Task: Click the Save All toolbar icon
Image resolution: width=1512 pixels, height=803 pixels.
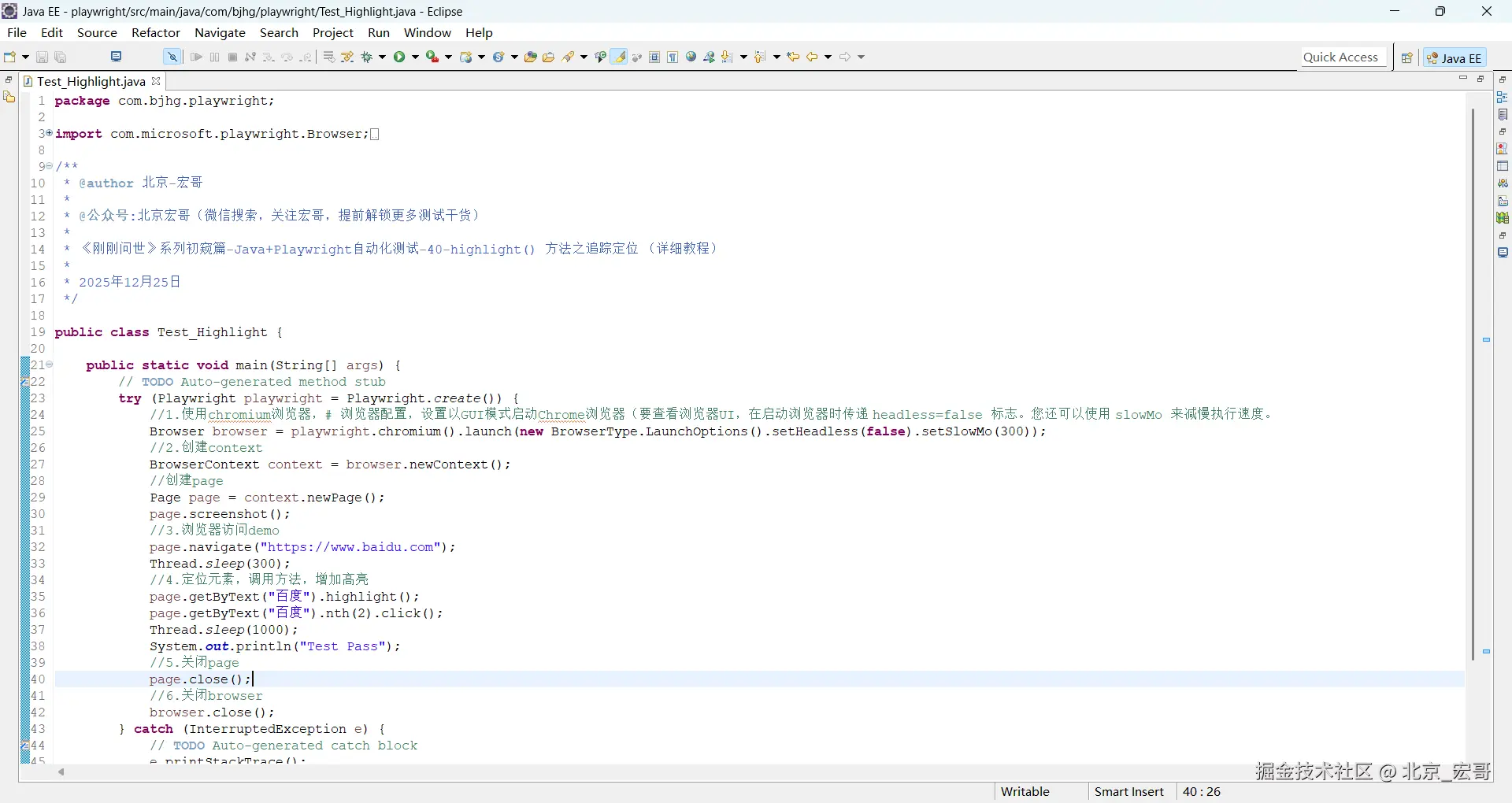Action: point(61,57)
